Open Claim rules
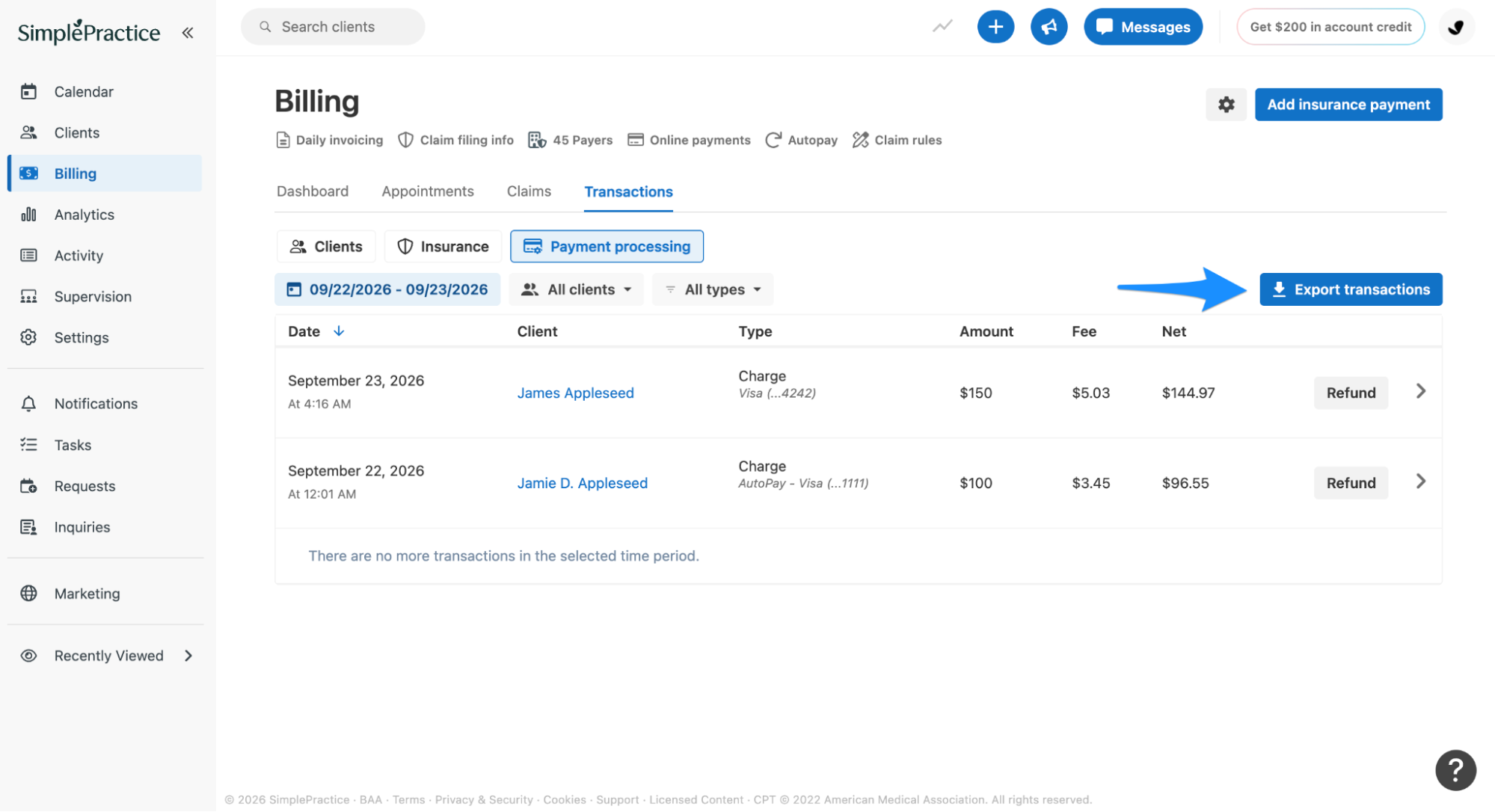The width and height of the screenshot is (1495, 812). tap(897, 140)
